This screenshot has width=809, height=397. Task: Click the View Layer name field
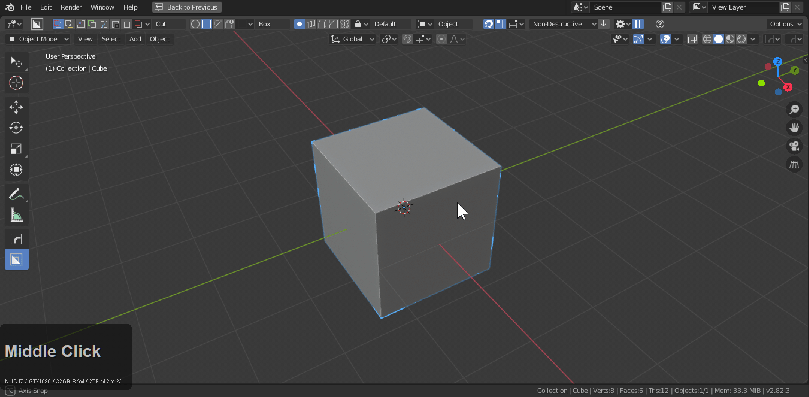click(743, 7)
